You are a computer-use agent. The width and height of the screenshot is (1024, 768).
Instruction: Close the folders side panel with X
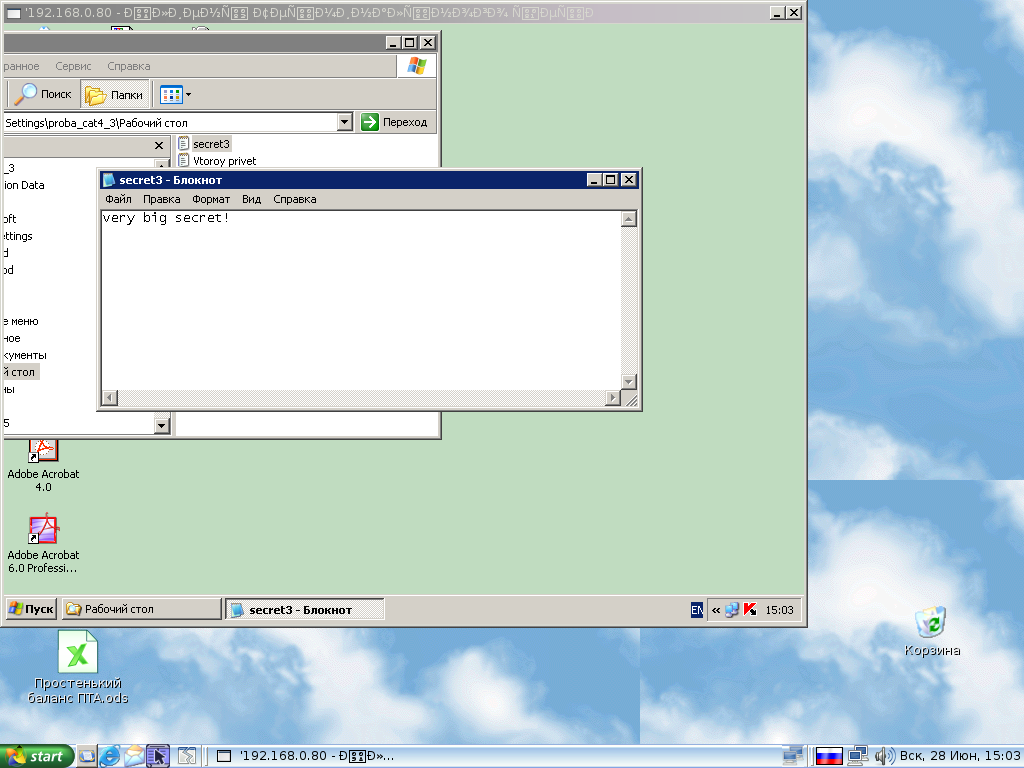[x=158, y=146]
